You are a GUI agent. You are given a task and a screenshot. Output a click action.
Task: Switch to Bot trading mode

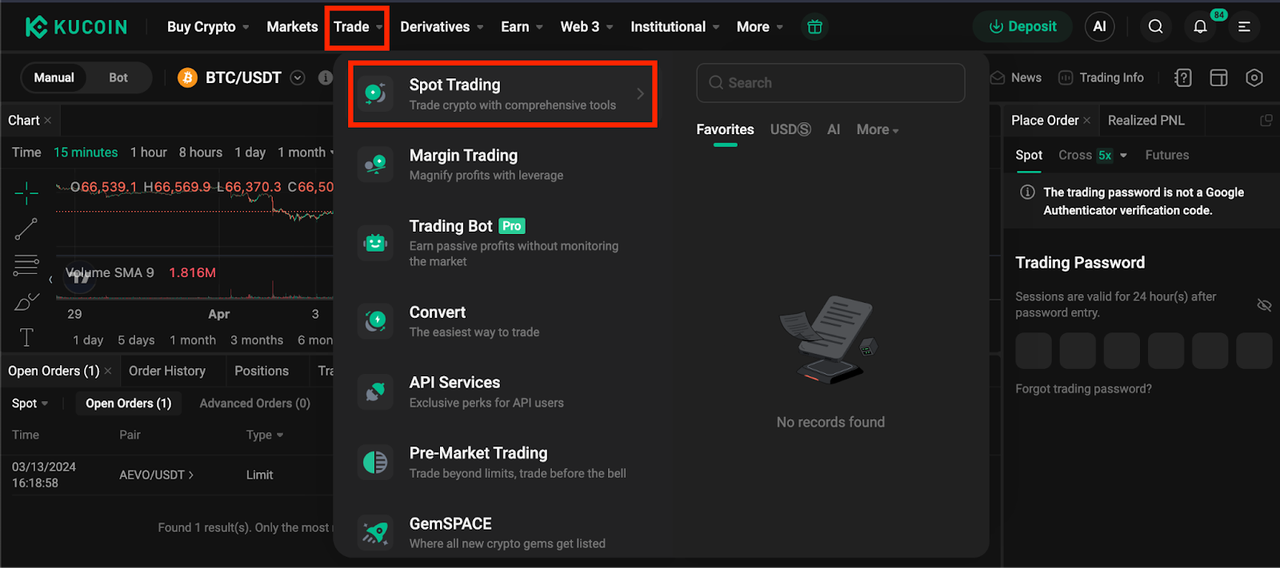118,78
